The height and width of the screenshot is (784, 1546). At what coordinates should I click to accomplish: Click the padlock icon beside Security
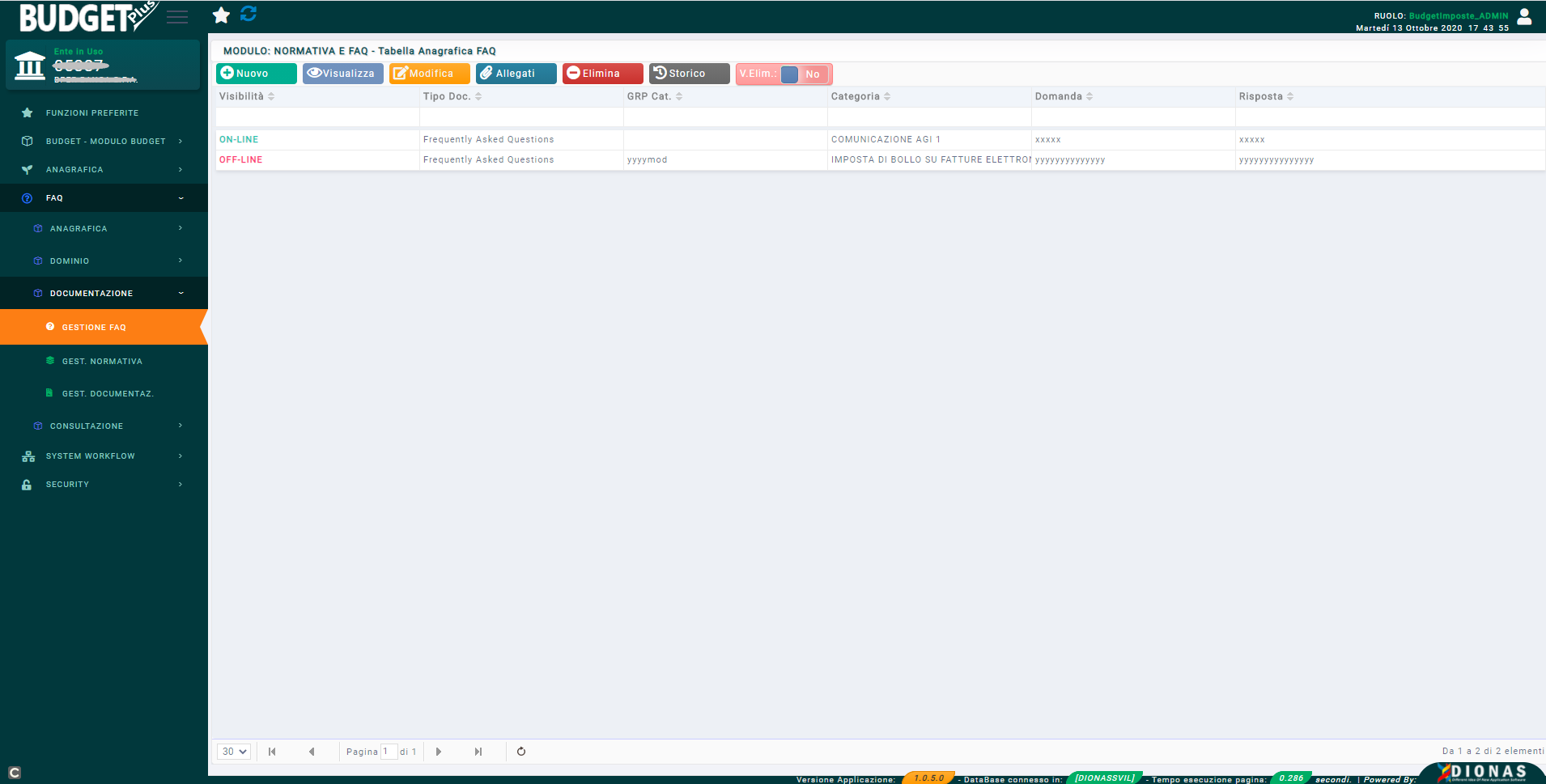pyautogui.click(x=27, y=485)
